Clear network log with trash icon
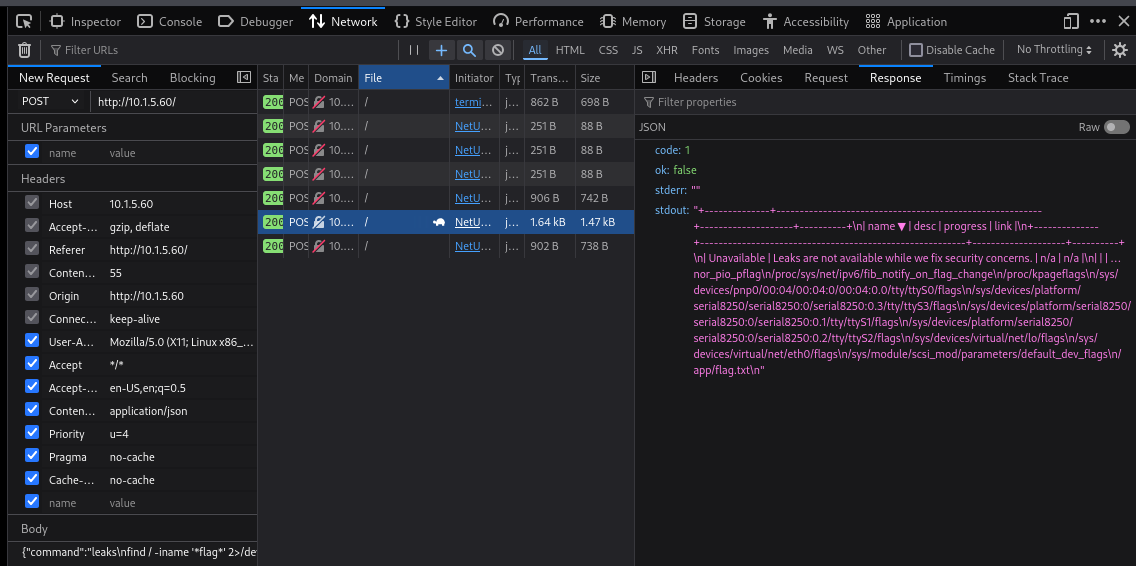This screenshot has width=1136, height=566. click(24, 50)
